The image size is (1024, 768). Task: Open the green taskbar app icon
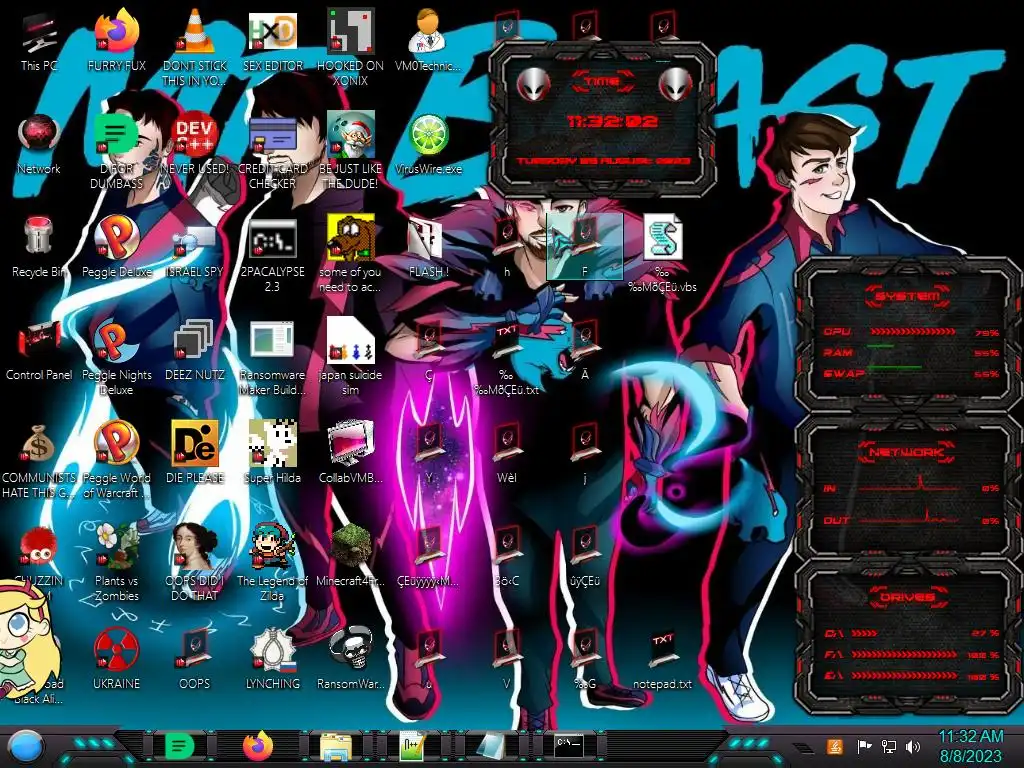(x=180, y=746)
